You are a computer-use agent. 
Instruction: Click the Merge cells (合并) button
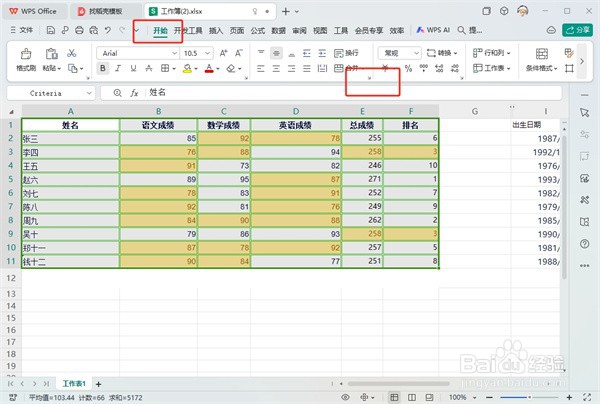(346, 68)
